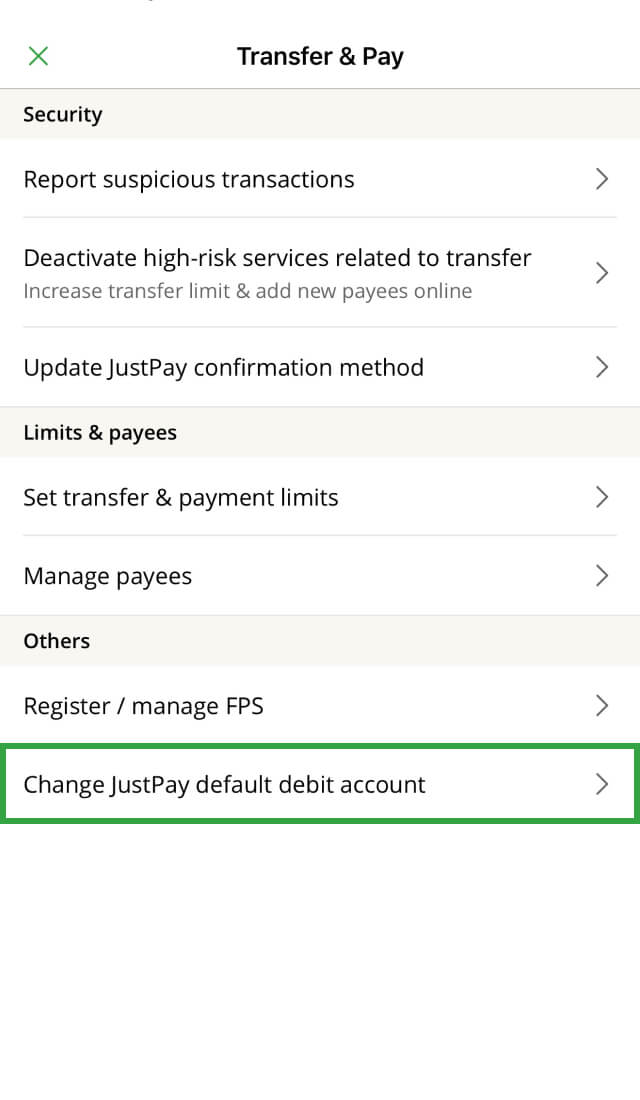Tap the chevron for Update JustPay confirmation method
The height and width of the screenshot is (1100, 640).
tap(601, 367)
